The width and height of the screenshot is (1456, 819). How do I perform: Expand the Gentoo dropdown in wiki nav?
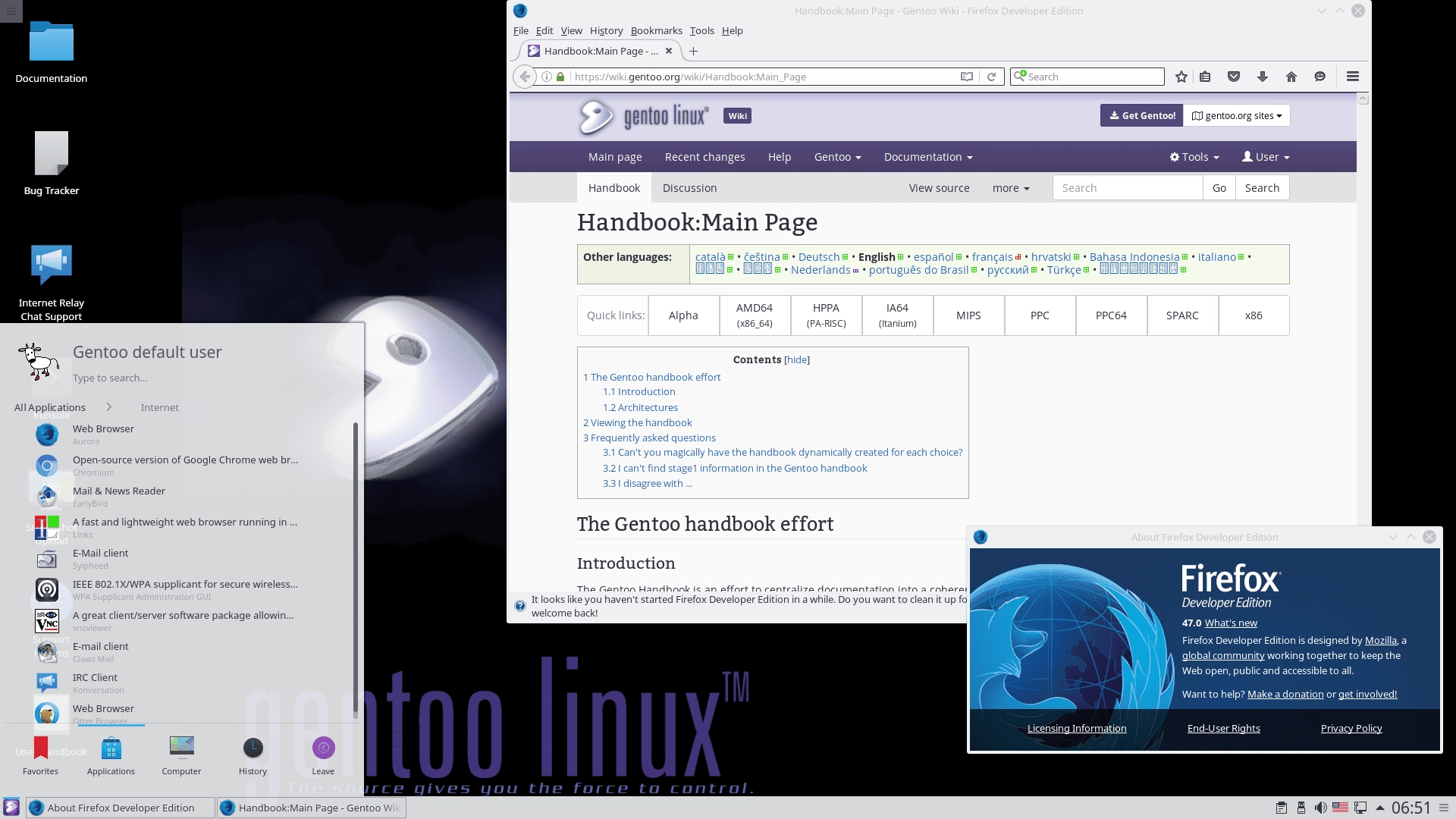coord(837,157)
